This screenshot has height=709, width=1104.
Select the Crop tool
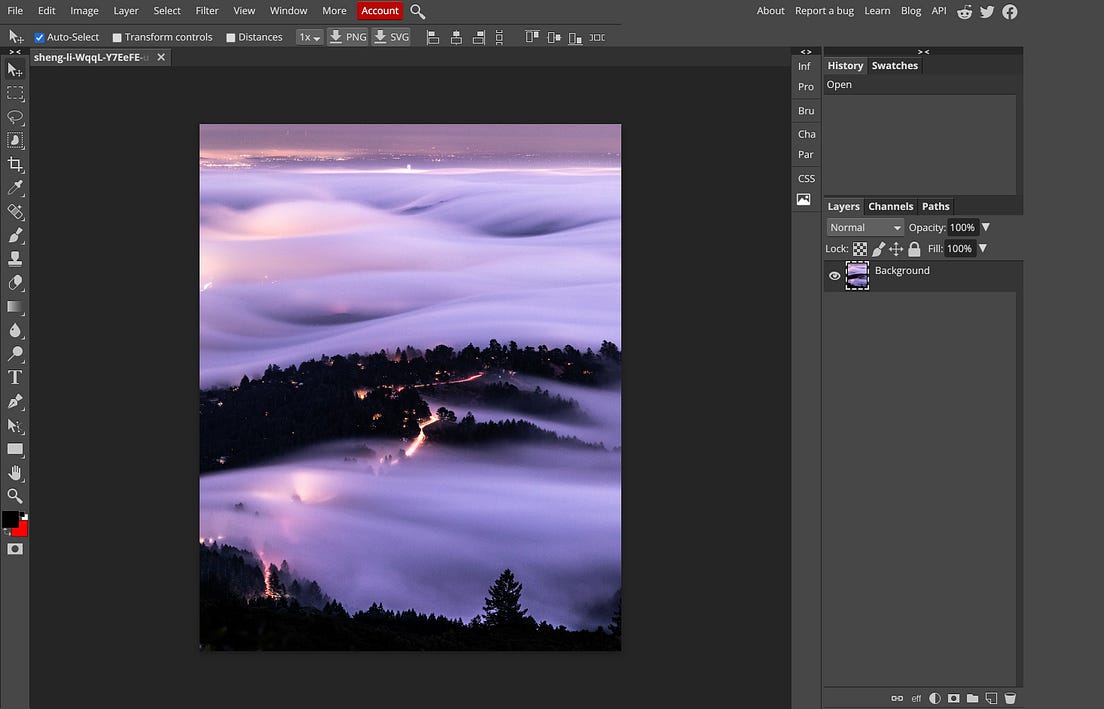(x=15, y=164)
